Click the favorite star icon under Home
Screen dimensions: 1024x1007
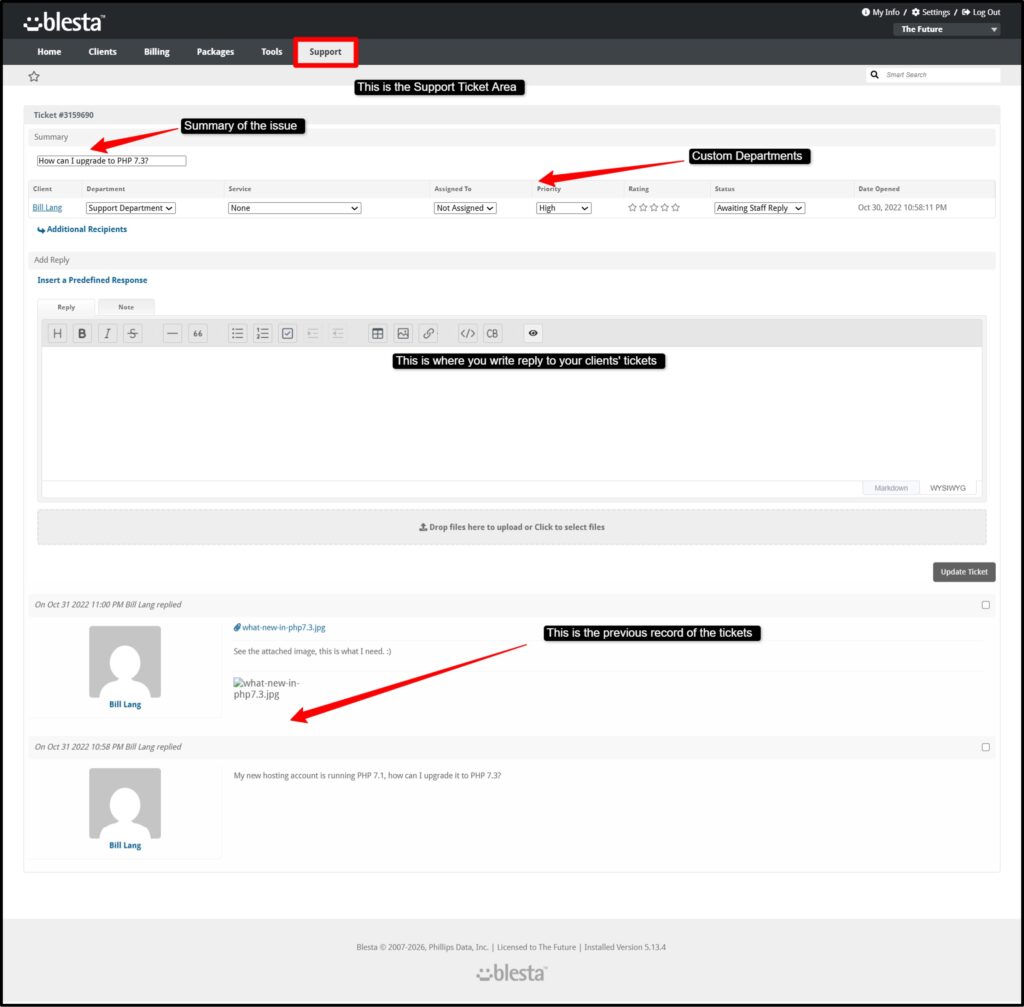(x=34, y=76)
